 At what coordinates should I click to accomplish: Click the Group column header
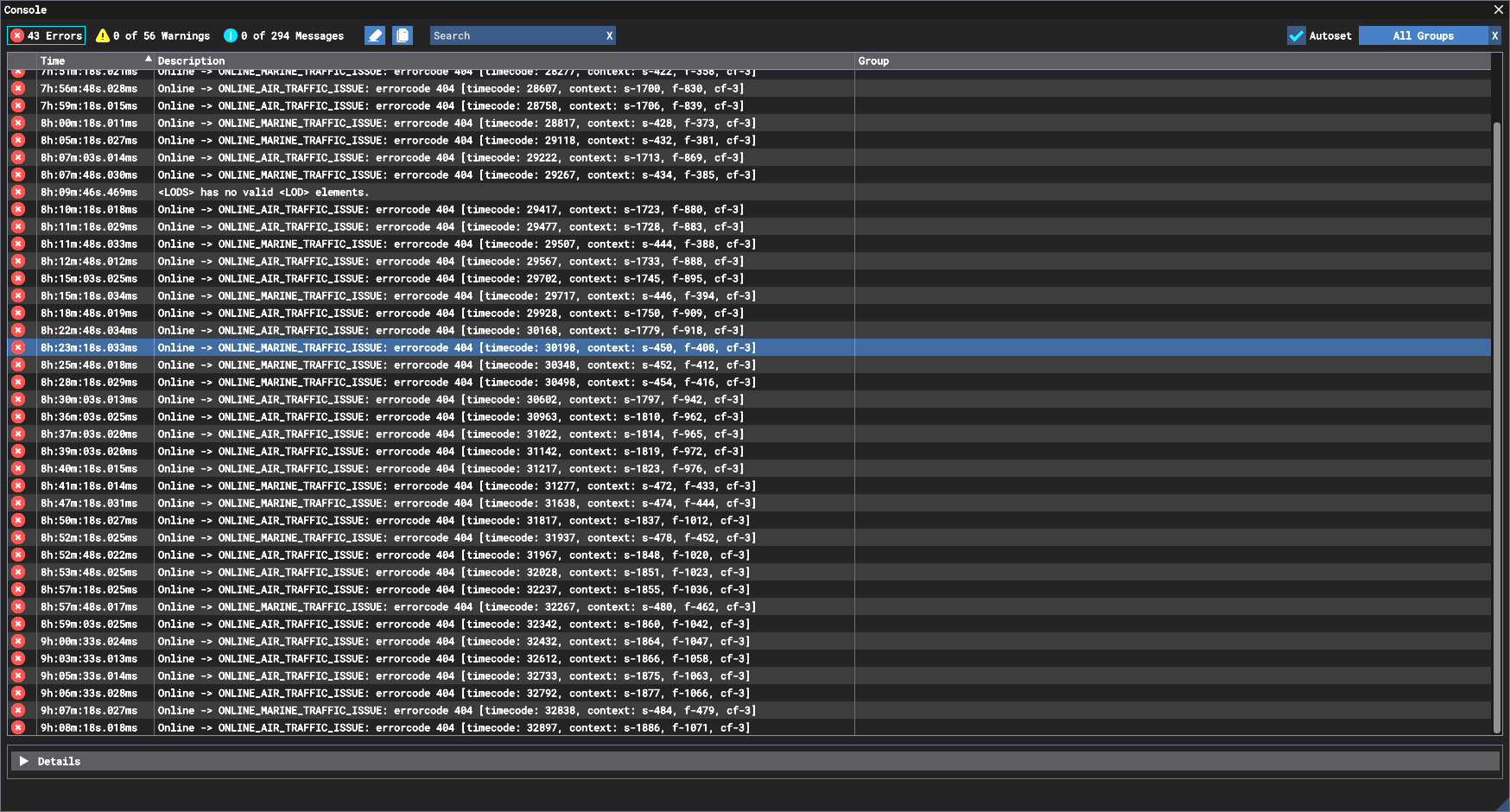(873, 60)
